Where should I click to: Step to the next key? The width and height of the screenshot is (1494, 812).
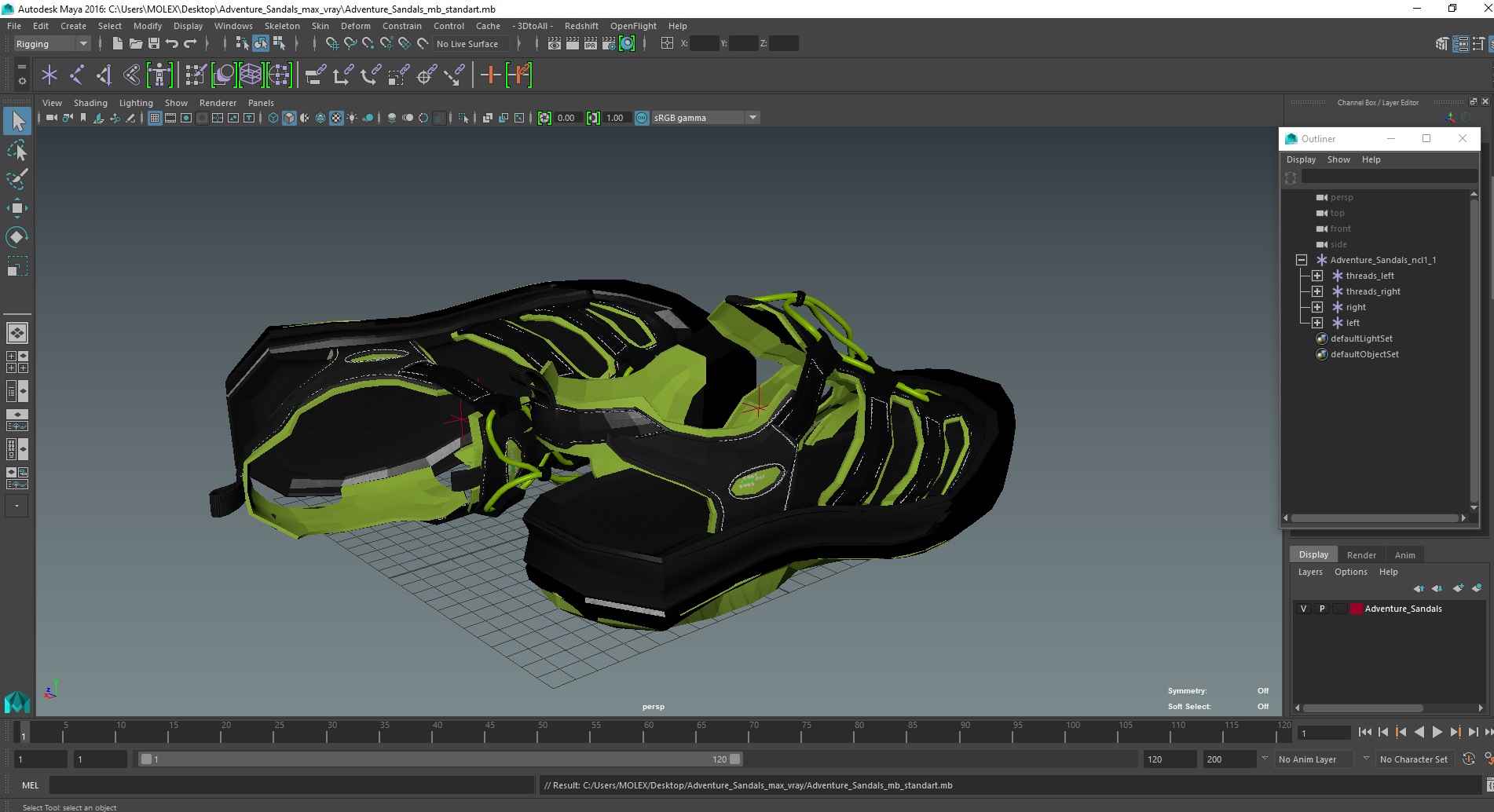pos(1456,732)
